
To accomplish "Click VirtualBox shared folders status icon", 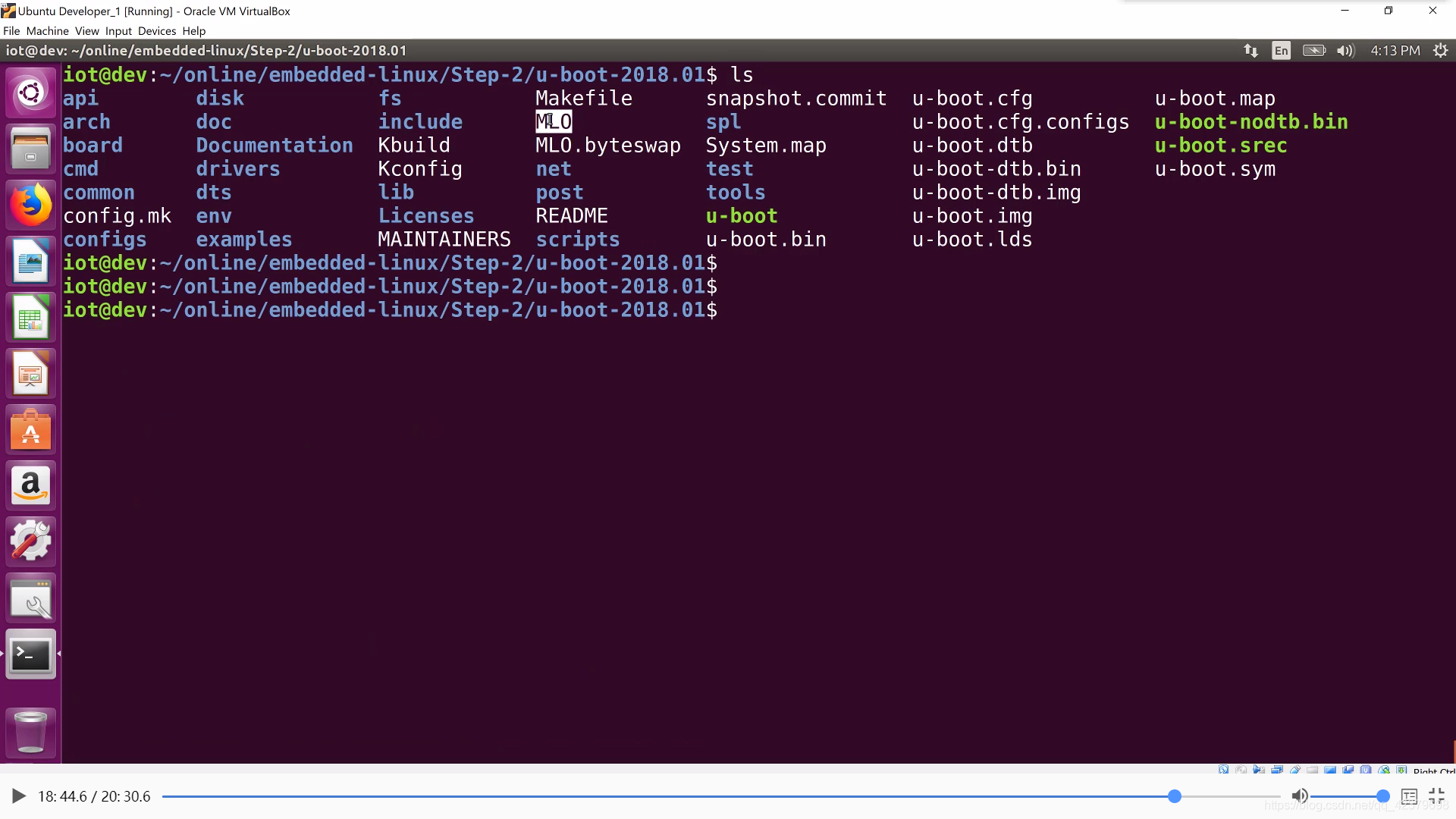I will (1313, 769).
